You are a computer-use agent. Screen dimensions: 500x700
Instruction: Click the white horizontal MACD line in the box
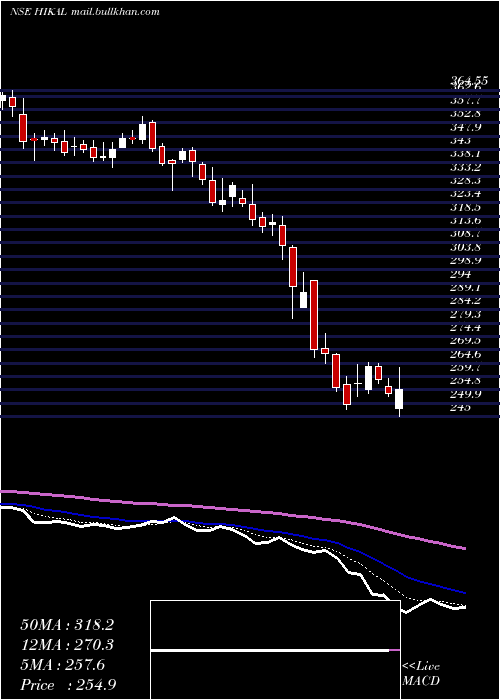coord(270,650)
